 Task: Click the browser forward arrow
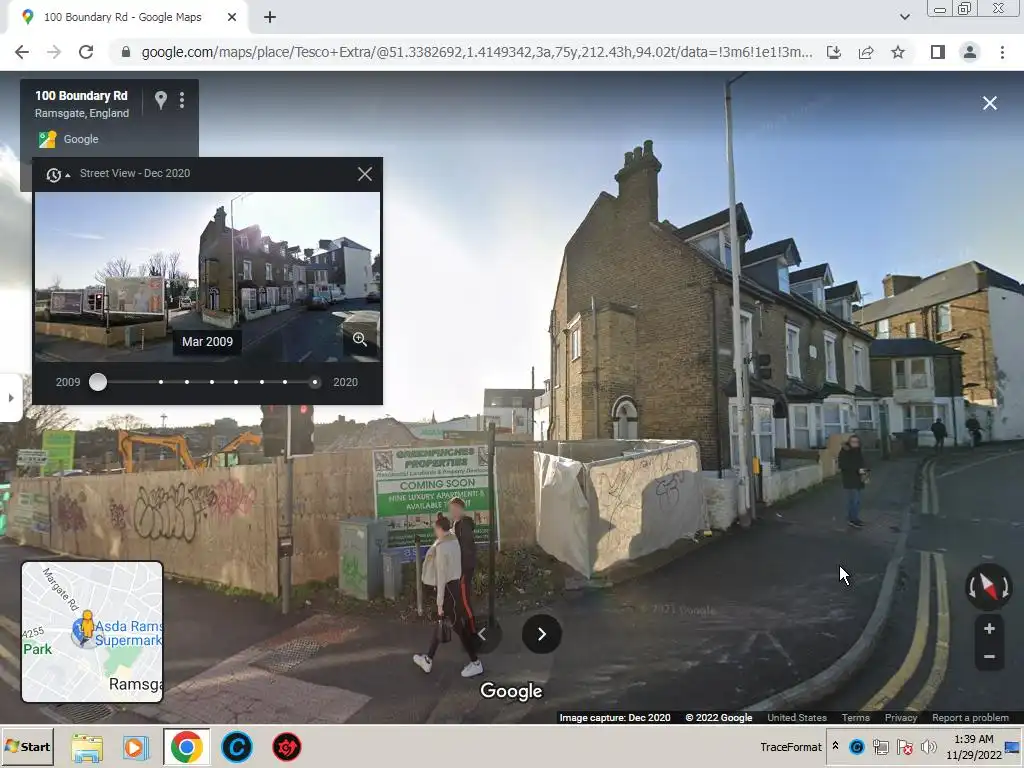tap(54, 52)
